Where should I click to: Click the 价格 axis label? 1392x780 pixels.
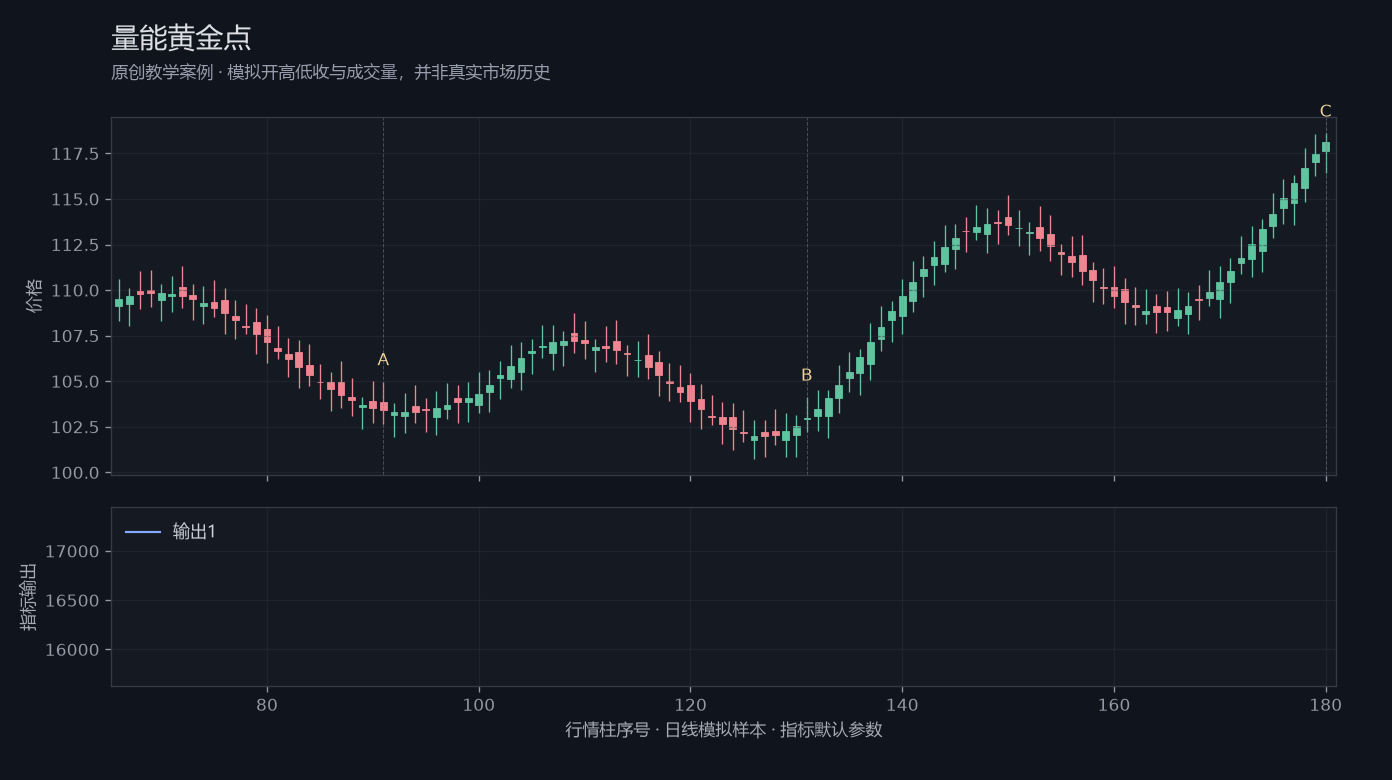(35, 296)
